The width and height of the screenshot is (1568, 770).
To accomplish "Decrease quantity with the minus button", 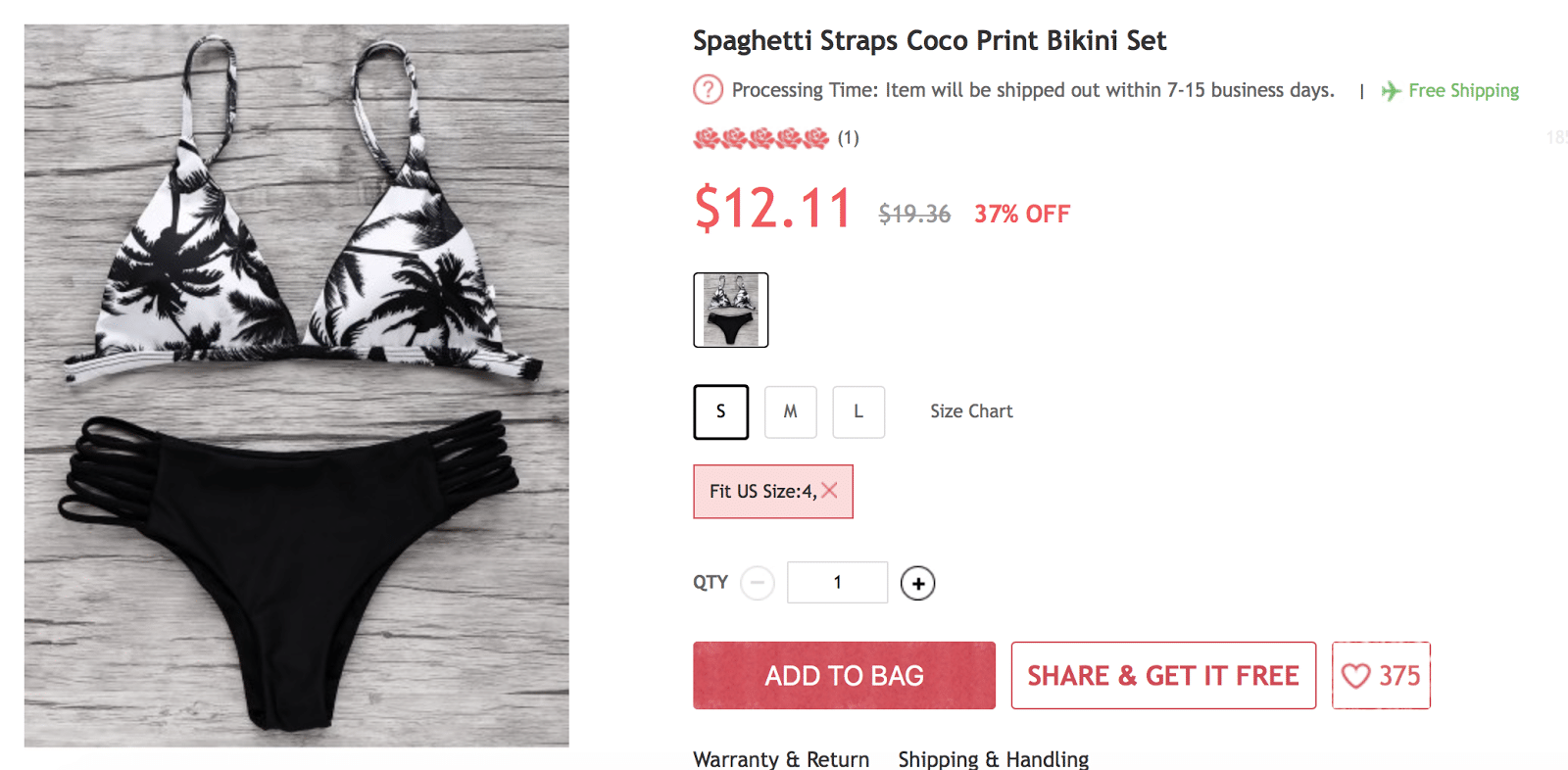I will click(758, 583).
